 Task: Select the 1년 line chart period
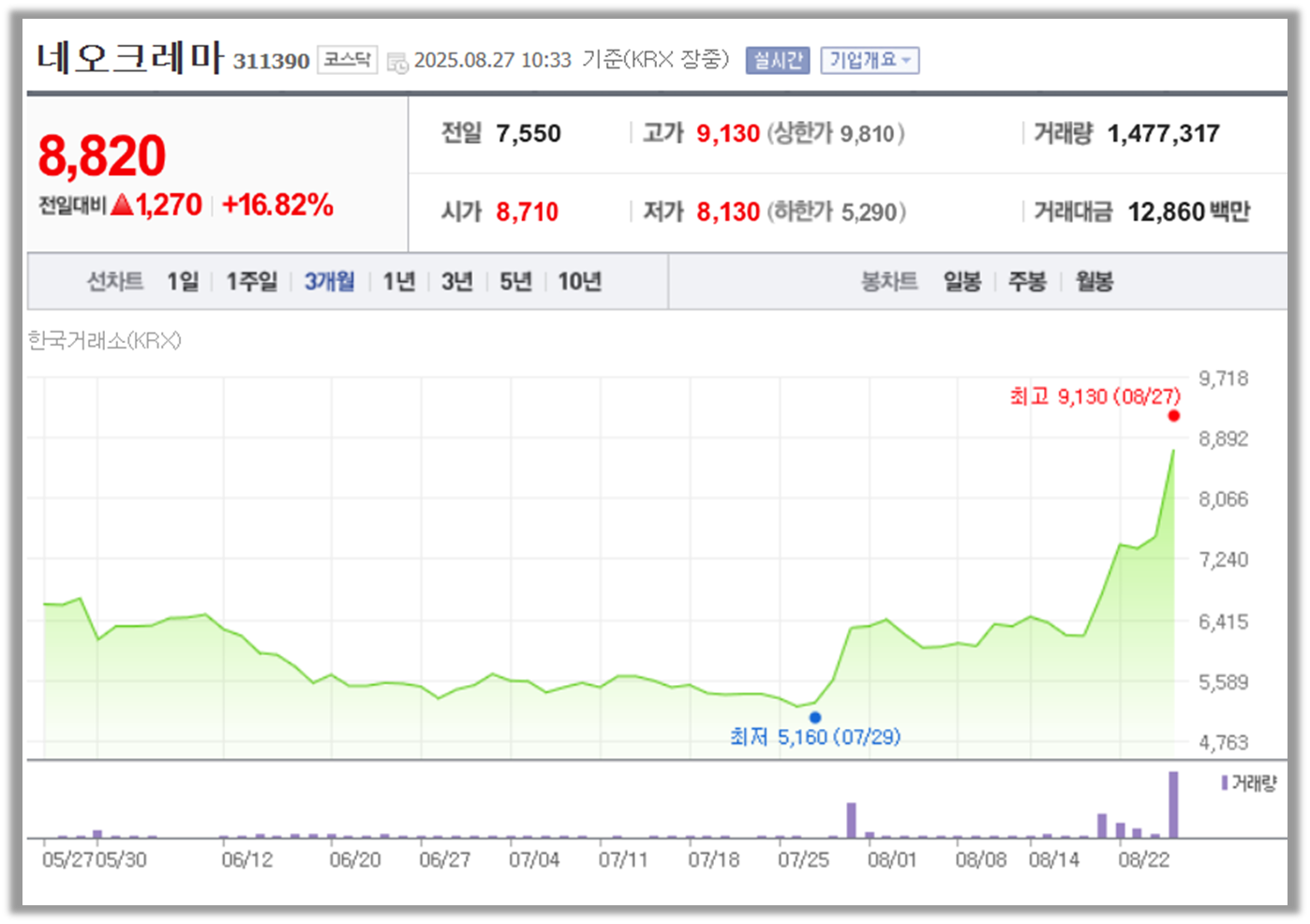(x=399, y=281)
